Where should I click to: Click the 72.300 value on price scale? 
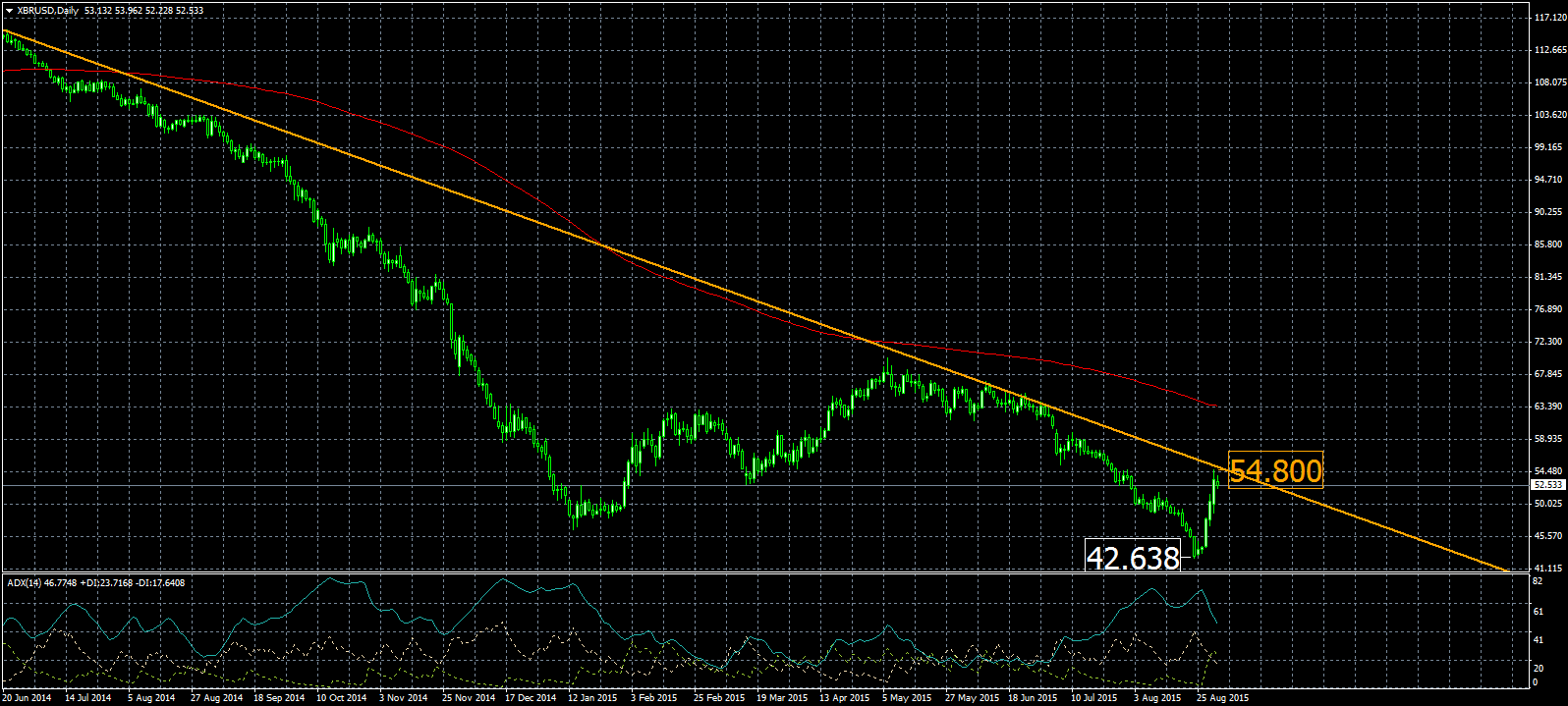[x=1549, y=342]
